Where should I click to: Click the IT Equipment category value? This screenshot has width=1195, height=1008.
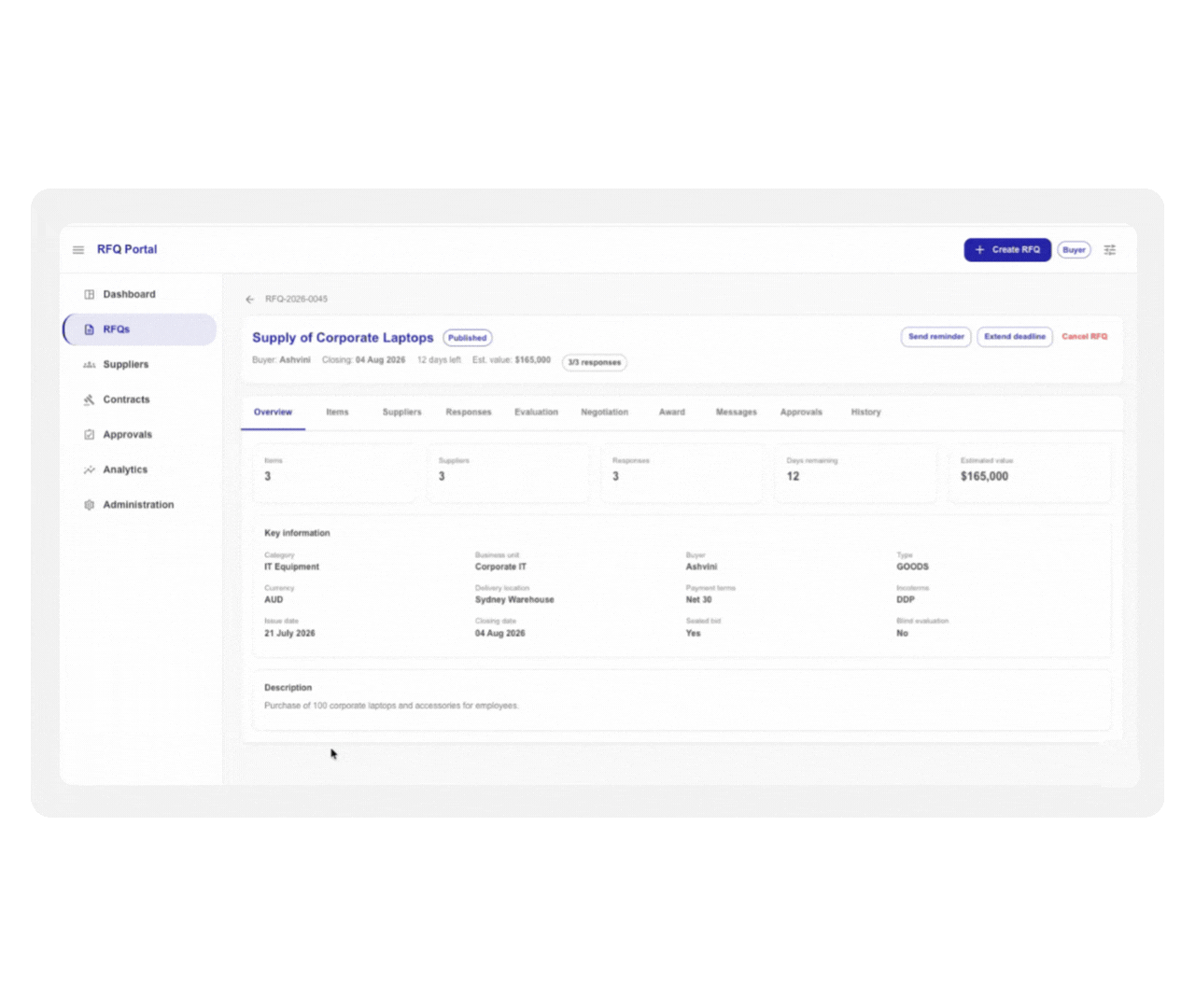(291, 567)
